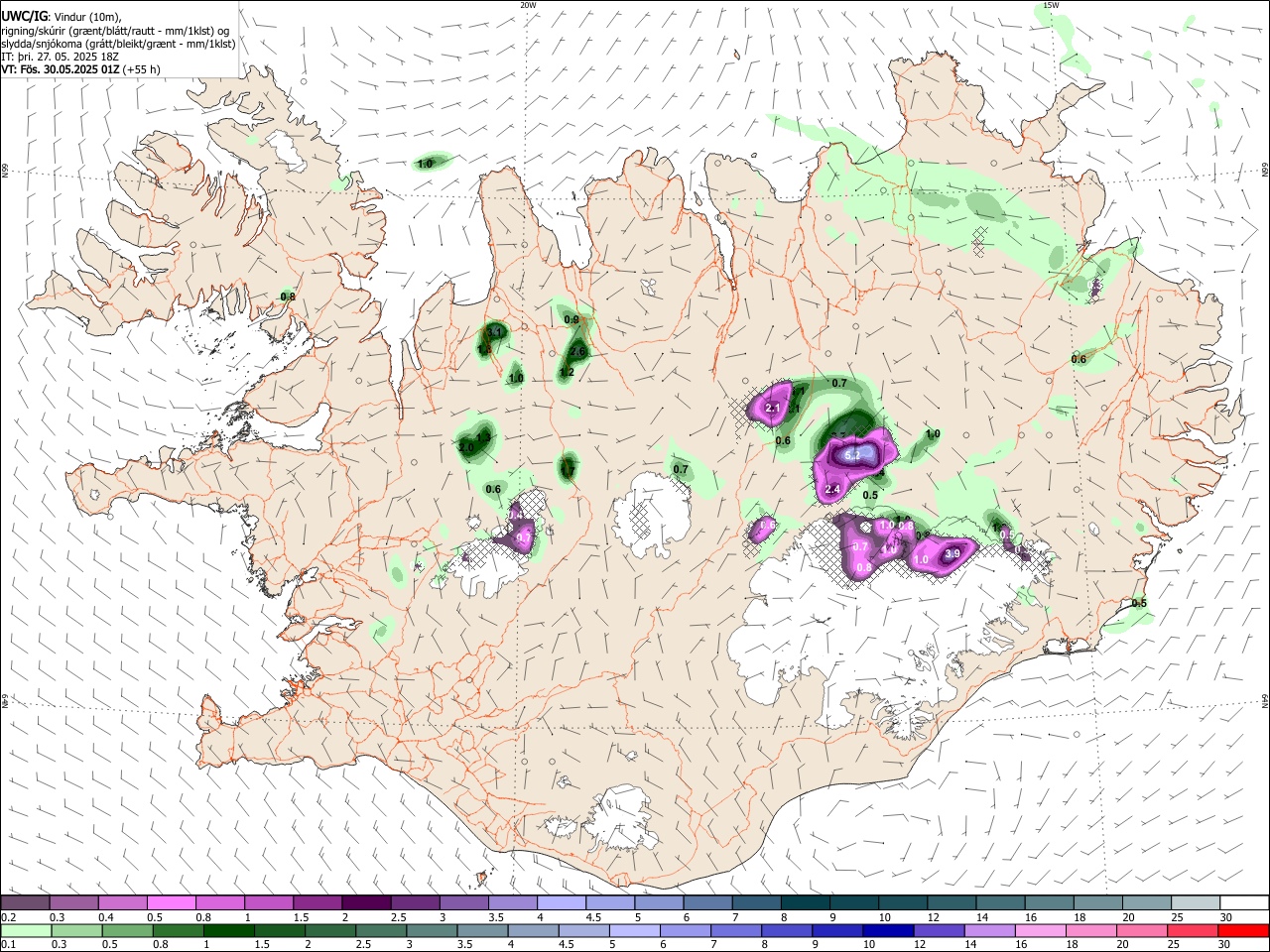
Task: Pick the bright pink 0.5–0.8 snow swatch
Action: coord(171,903)
